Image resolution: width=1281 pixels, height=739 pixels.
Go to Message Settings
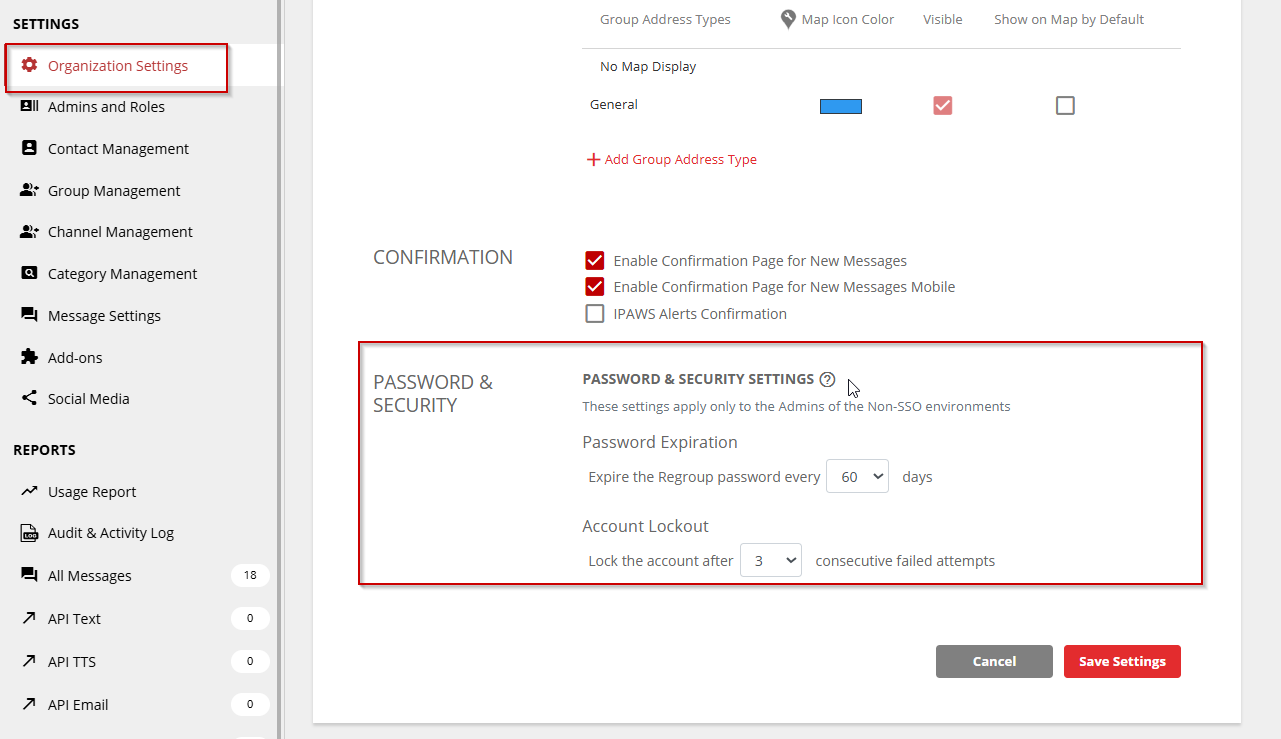[x=104, y=315]
